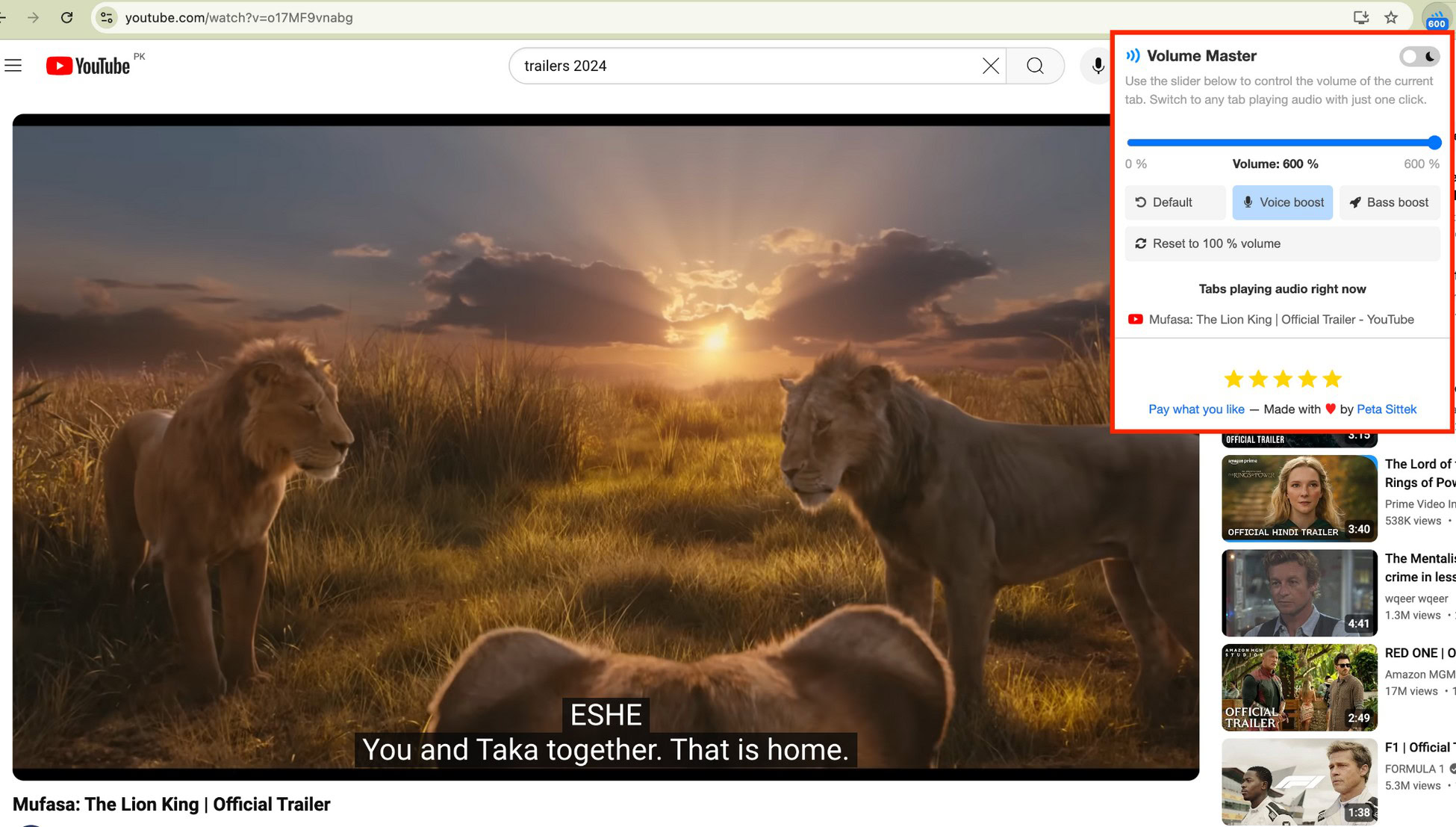Open the F1 official trailer thumbnail
Viewport: 1456px width, 827px height.
click(x=1299, y=781)
